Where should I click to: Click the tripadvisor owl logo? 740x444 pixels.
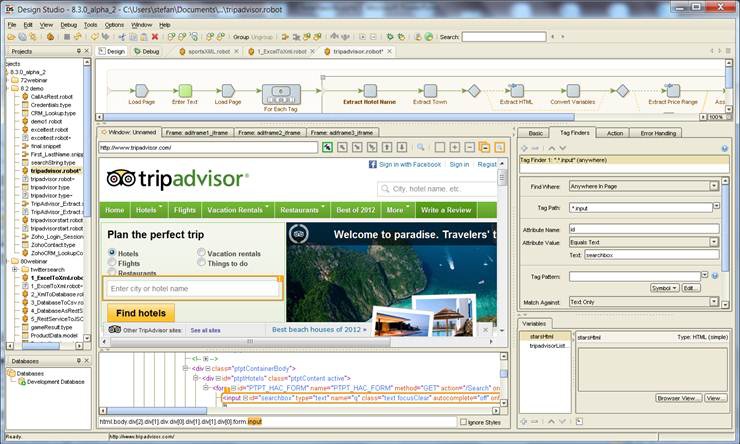[121, 179]
